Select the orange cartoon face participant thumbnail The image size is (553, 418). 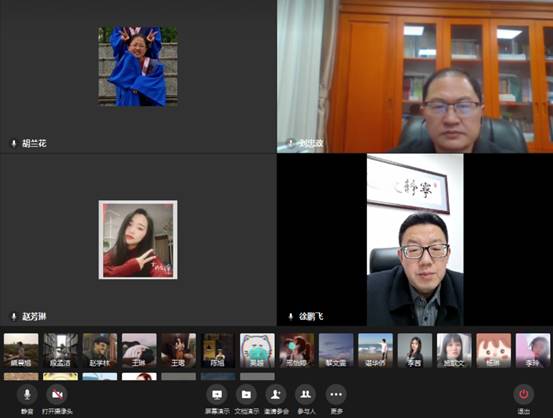click(x=493, y=350)
